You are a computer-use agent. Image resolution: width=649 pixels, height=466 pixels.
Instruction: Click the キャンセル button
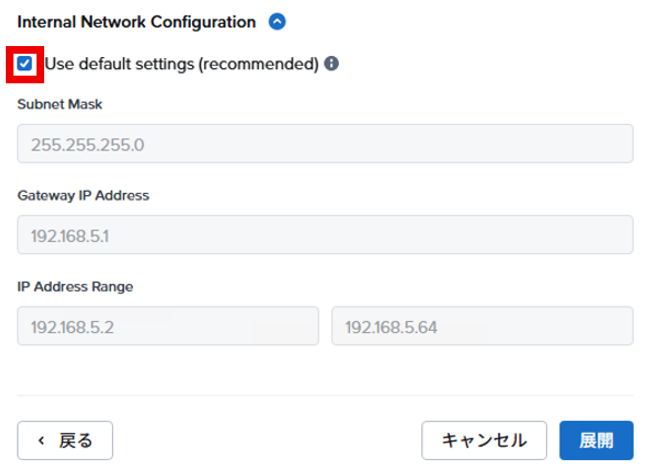[484, 440]
